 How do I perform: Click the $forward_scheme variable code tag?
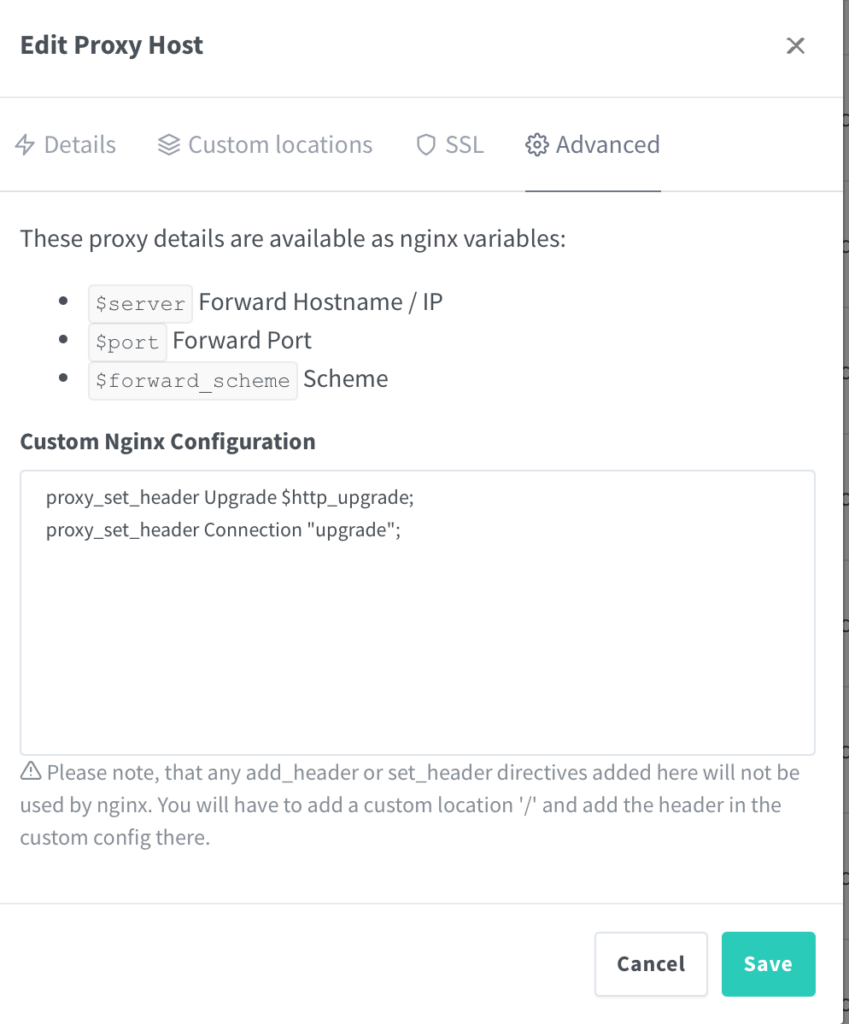click(x=192, y=381)
